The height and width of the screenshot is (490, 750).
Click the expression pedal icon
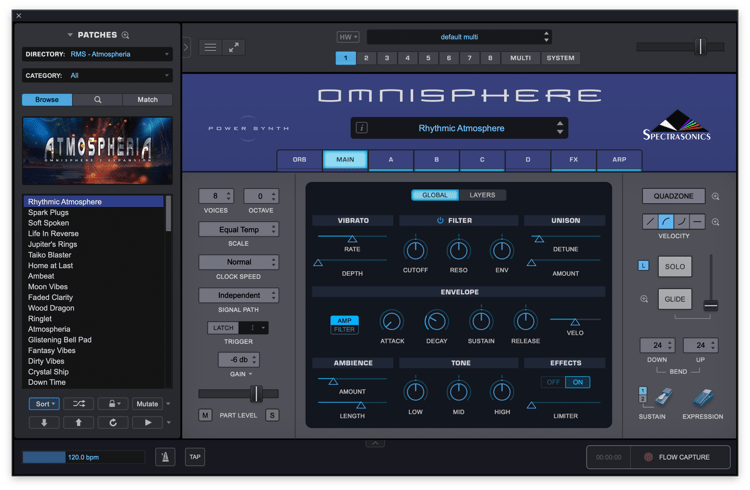[x=703, y=398]
